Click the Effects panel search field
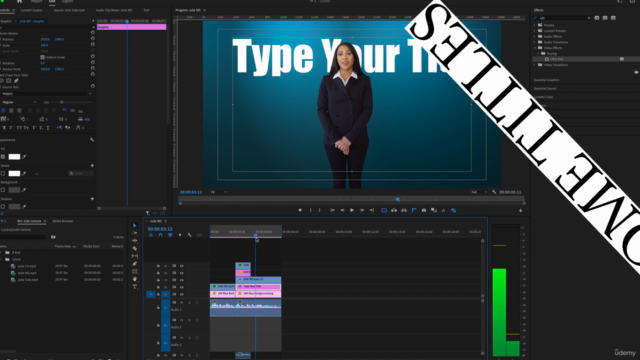This screenshot has height=360, width=640. point(562,18)
